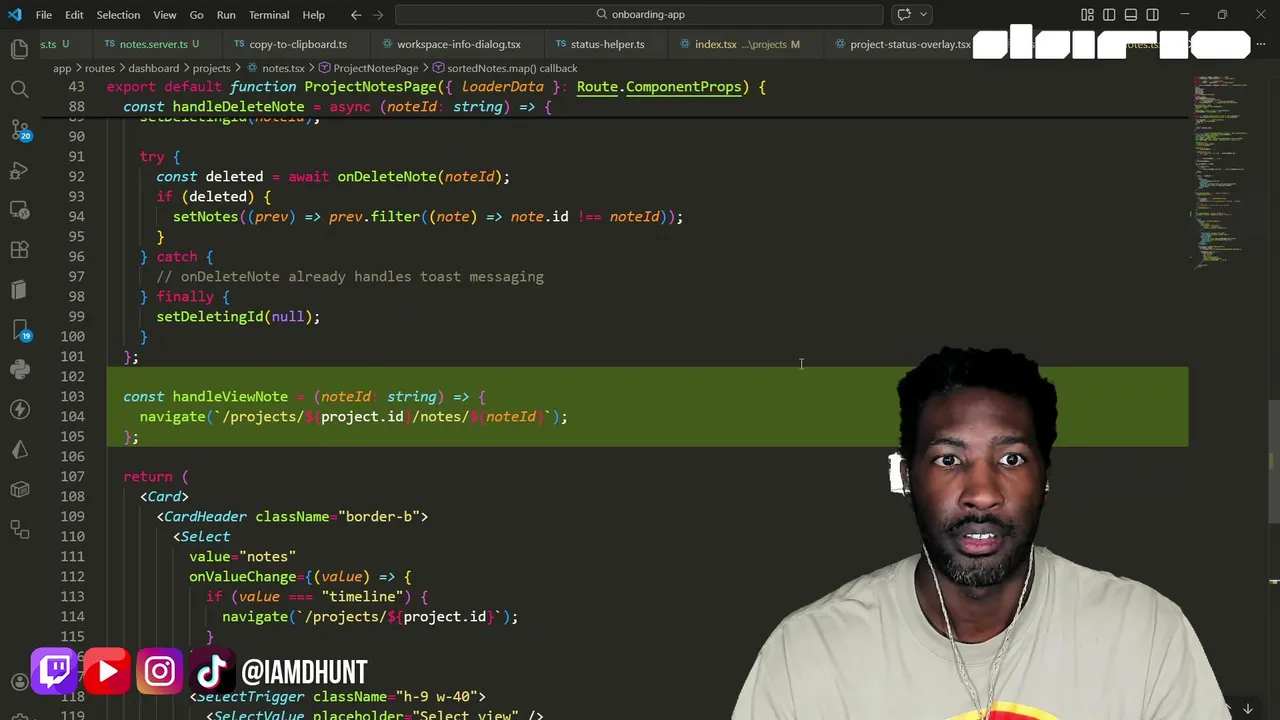Open the Accounts menu in the activity bar
Image resolution: width=1280 pixels, height=720 pixels.
[19, 682]
